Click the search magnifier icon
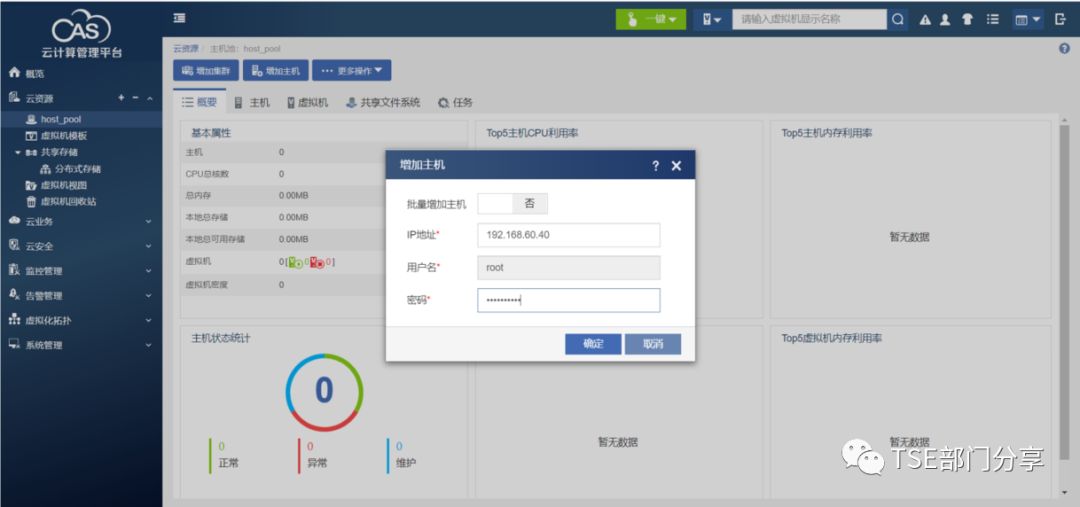This screenshot has height=507, width=1080. pos(897,19)
